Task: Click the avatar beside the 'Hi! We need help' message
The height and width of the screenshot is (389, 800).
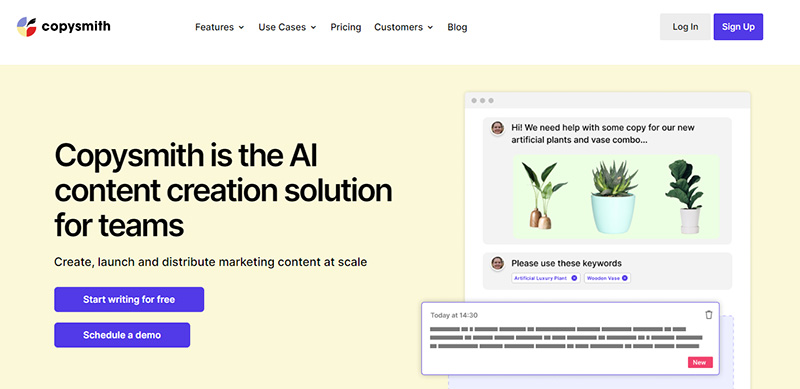Action: pos(497,128)
